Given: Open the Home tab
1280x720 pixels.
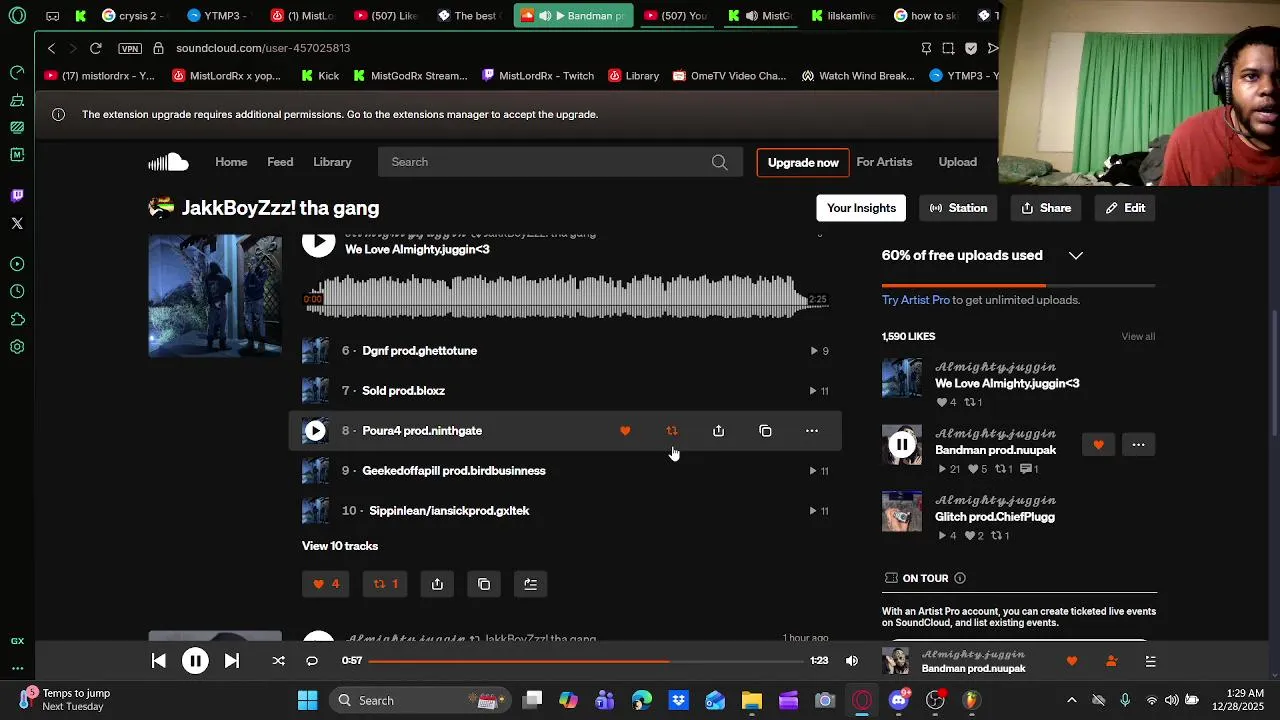Looking at the screenshot, I should point(231,162).
